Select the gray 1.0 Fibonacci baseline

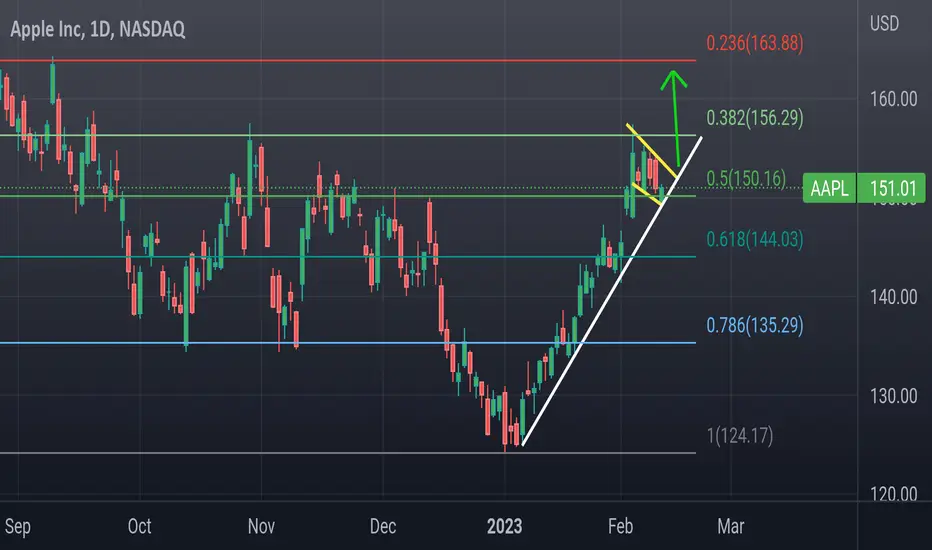pyautogui.click(x=348, y=453)
